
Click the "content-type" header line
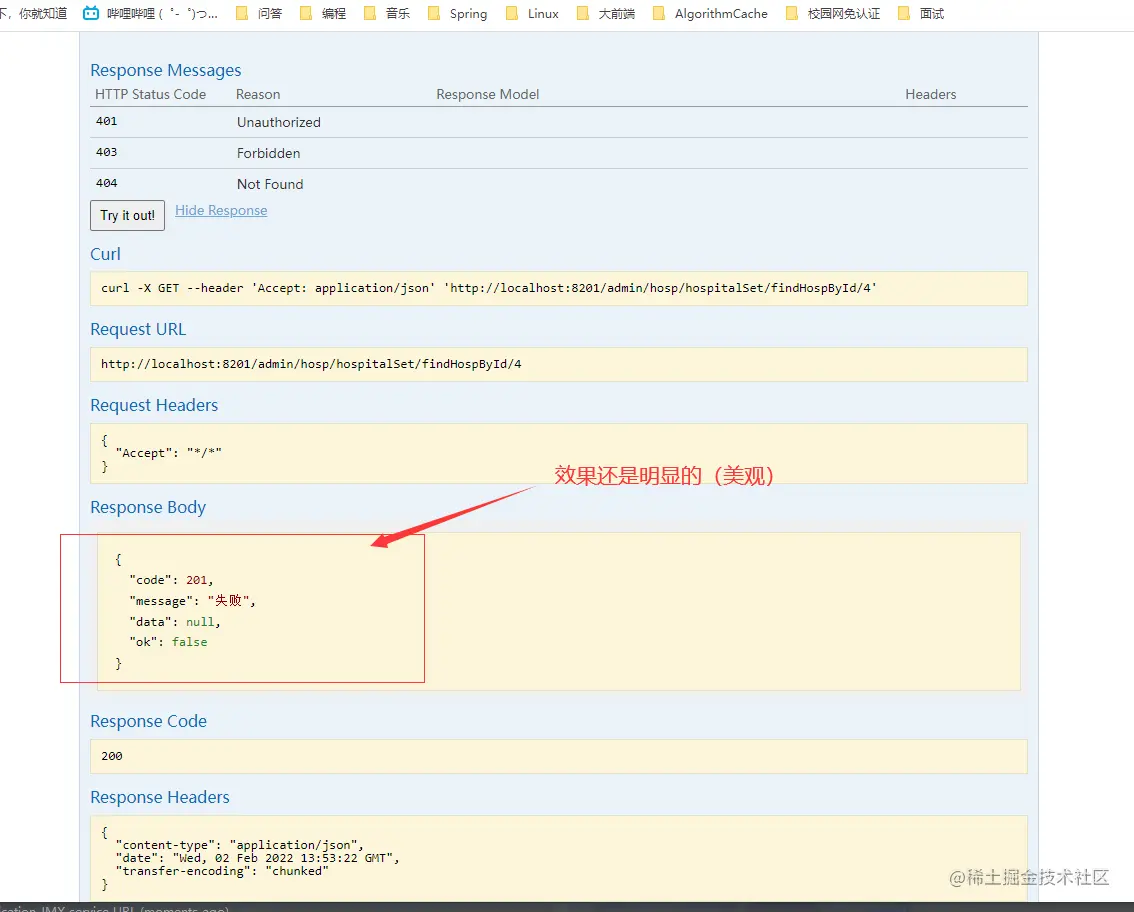click(239, 845)
